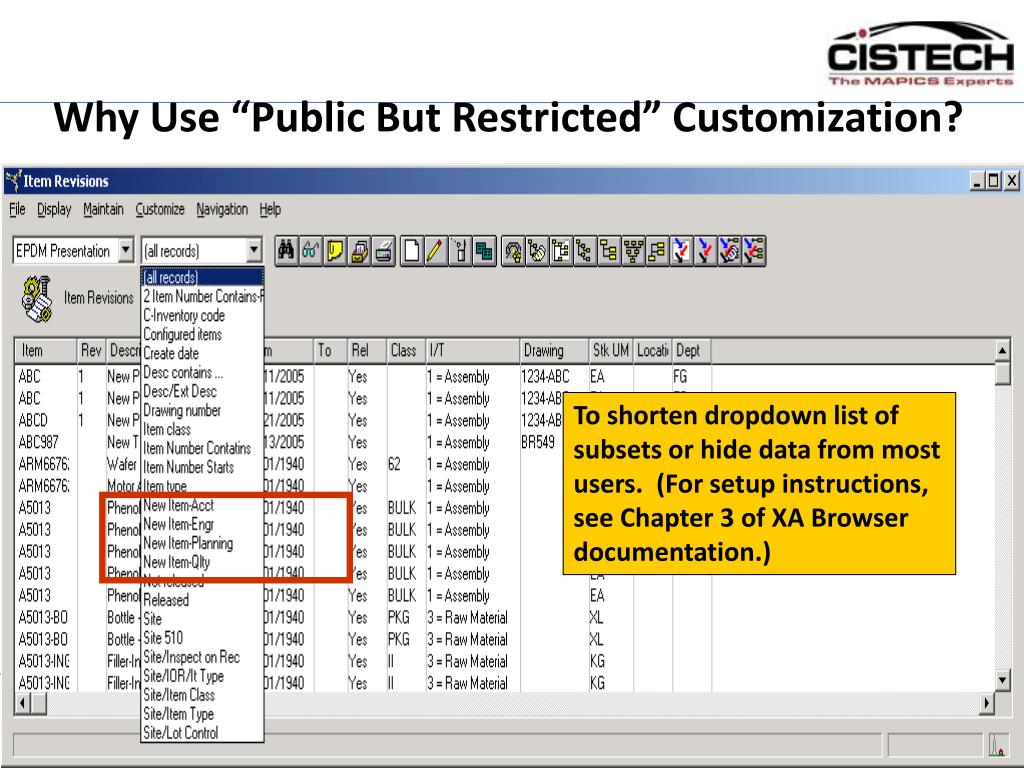Screen dimensions: 1024x768
Task: Select 'New Item-Qlty' subset
Action: point(202,562)
